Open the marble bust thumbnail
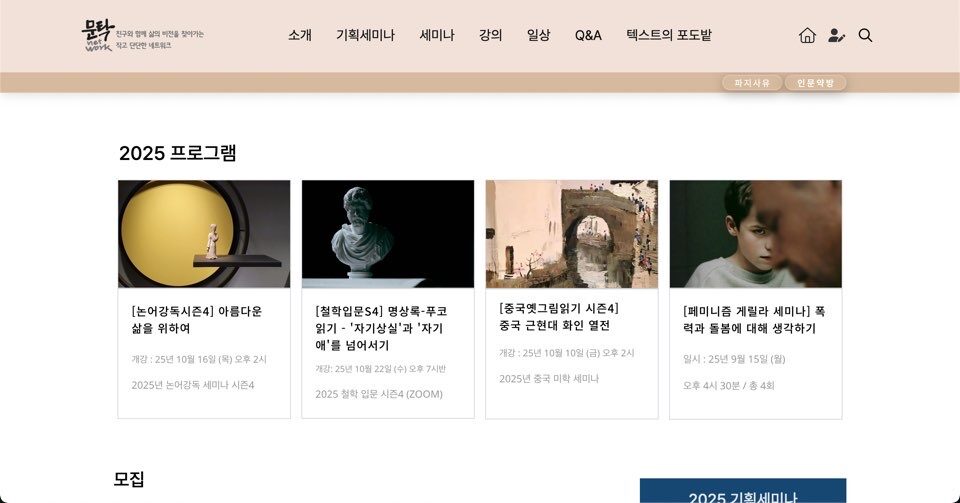Screen dimensions: 960x503 (388, 234)
